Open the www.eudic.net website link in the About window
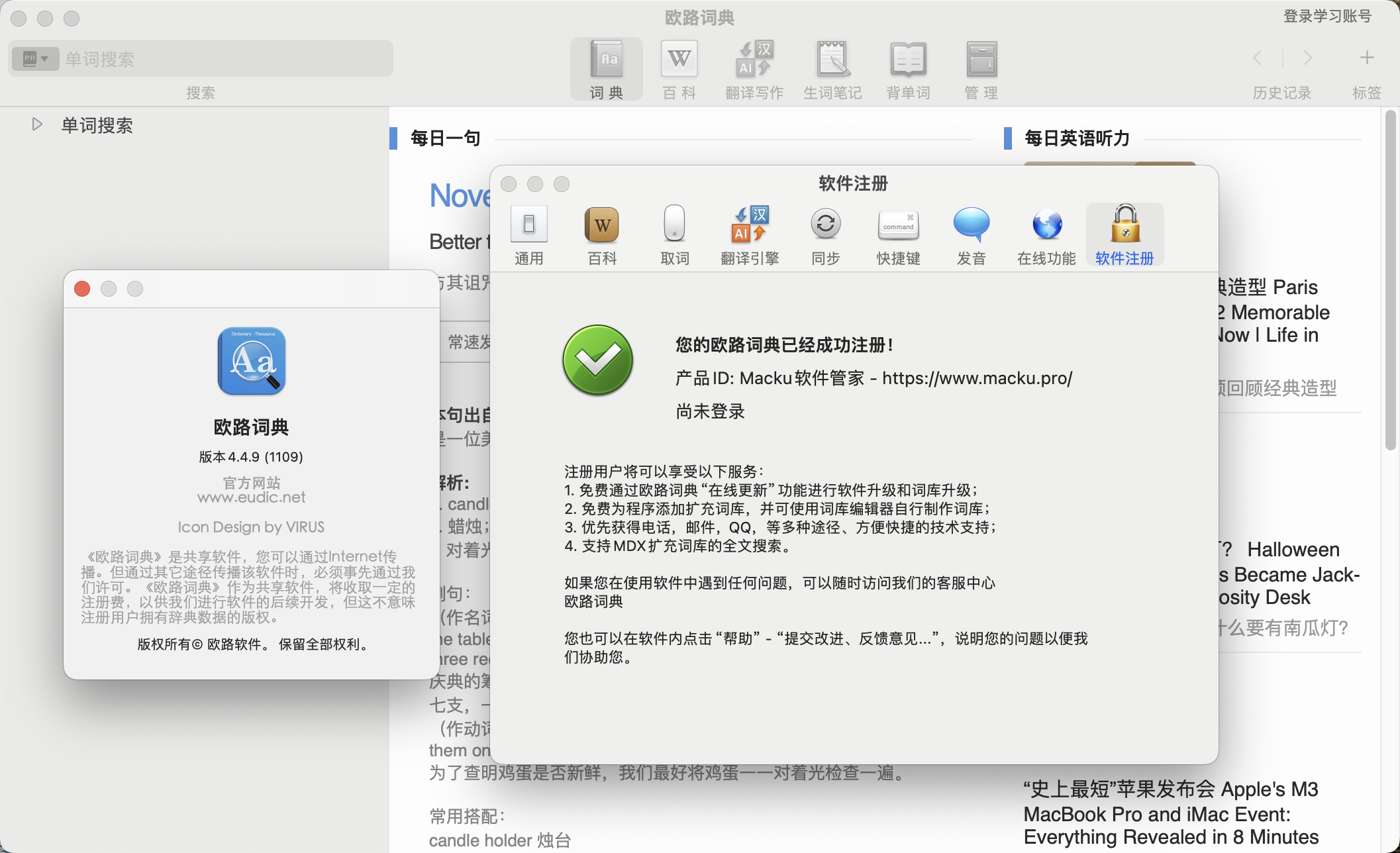The width and height of the screenshot is (1400, 853). (252, 497)
